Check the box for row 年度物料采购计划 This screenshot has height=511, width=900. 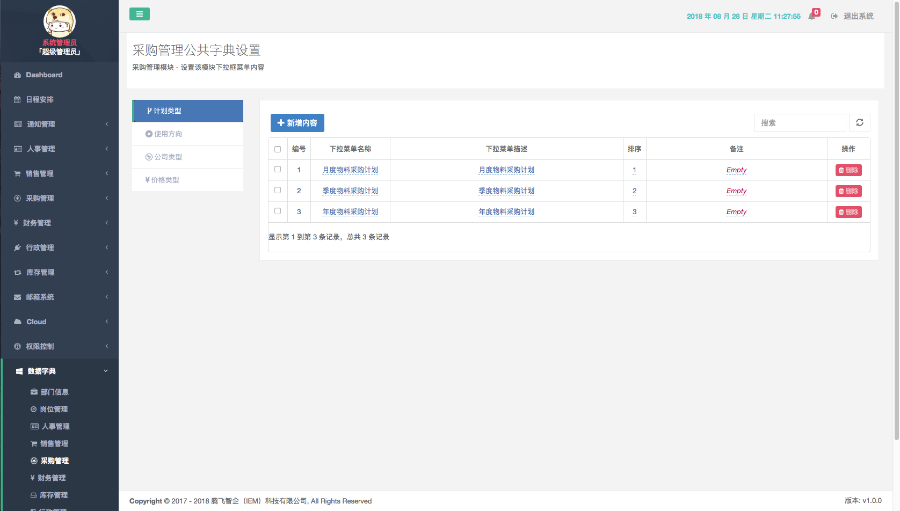tap(277, 212)
